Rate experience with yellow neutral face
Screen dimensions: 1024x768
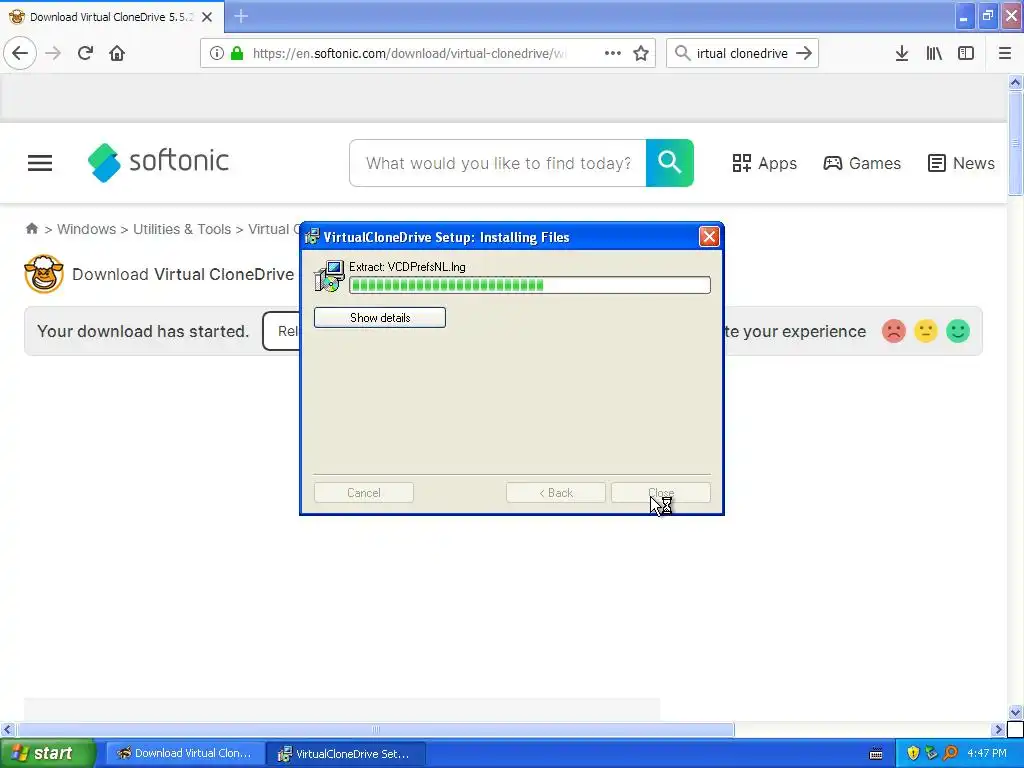925,331
